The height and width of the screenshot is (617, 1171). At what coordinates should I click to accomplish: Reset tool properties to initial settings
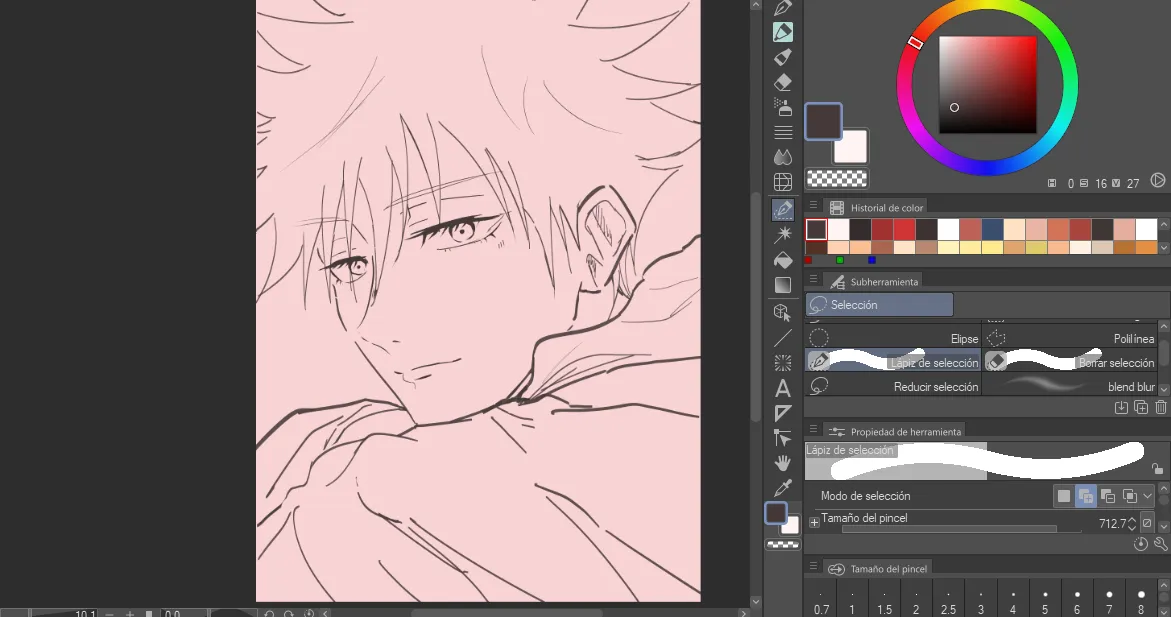[x=1140, y=544]
